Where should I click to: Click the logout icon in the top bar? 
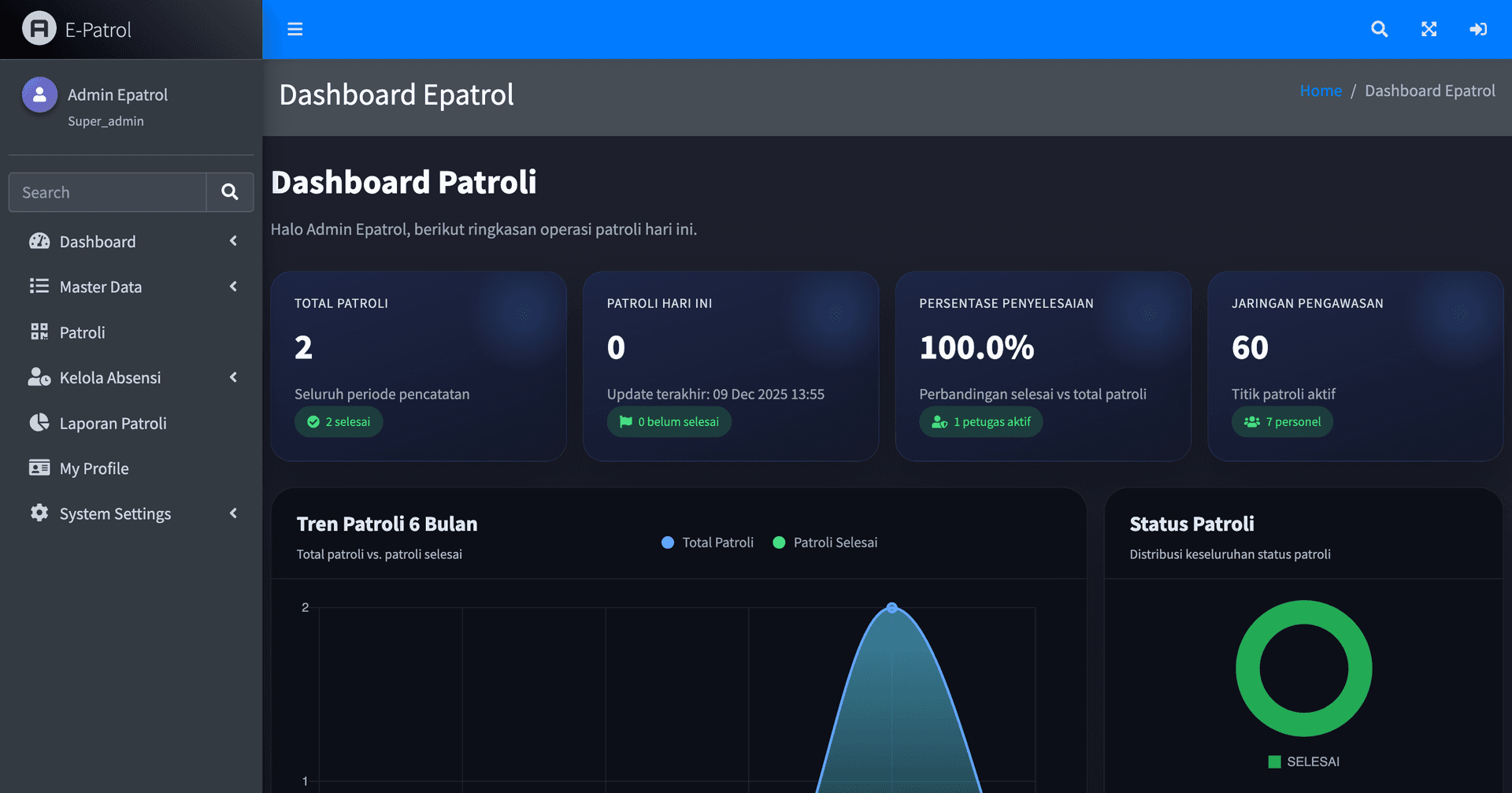coord(1478,29)
